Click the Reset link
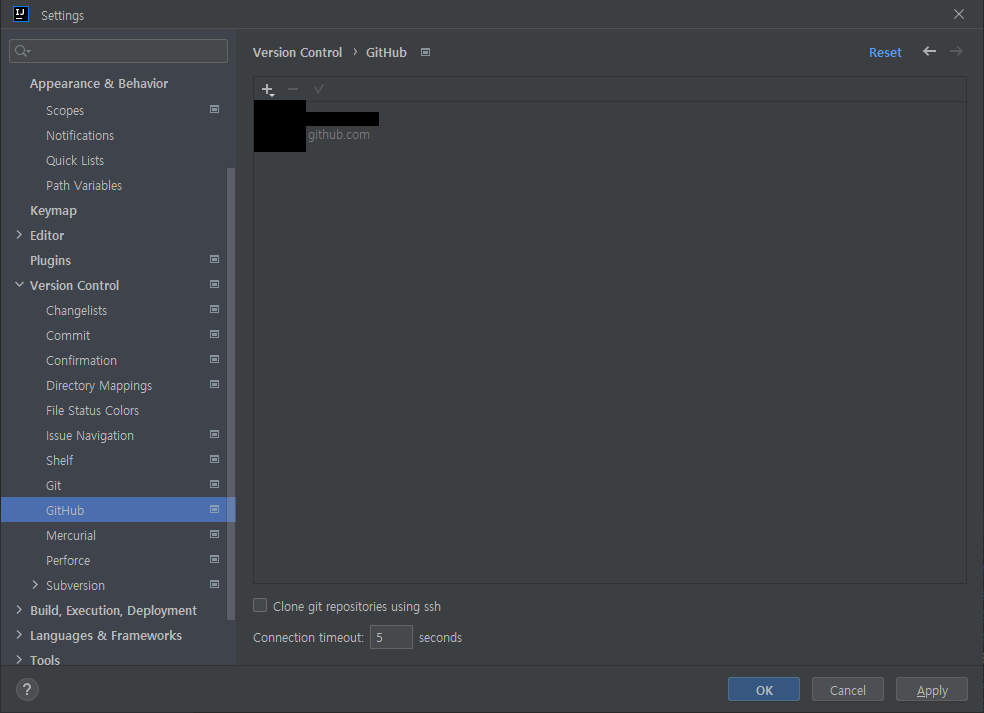The width and height of the screenshot is (984, 713). (885, 53)
